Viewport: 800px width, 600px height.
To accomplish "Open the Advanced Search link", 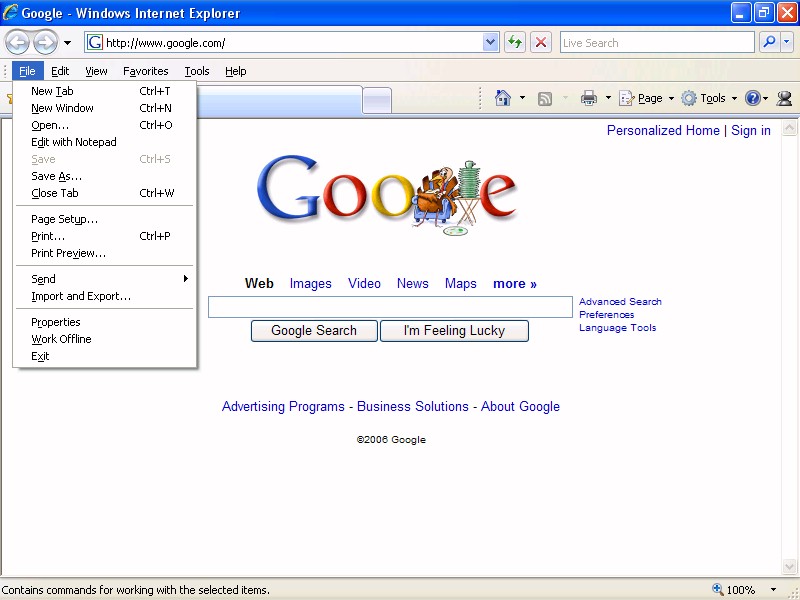I will 620,301.
